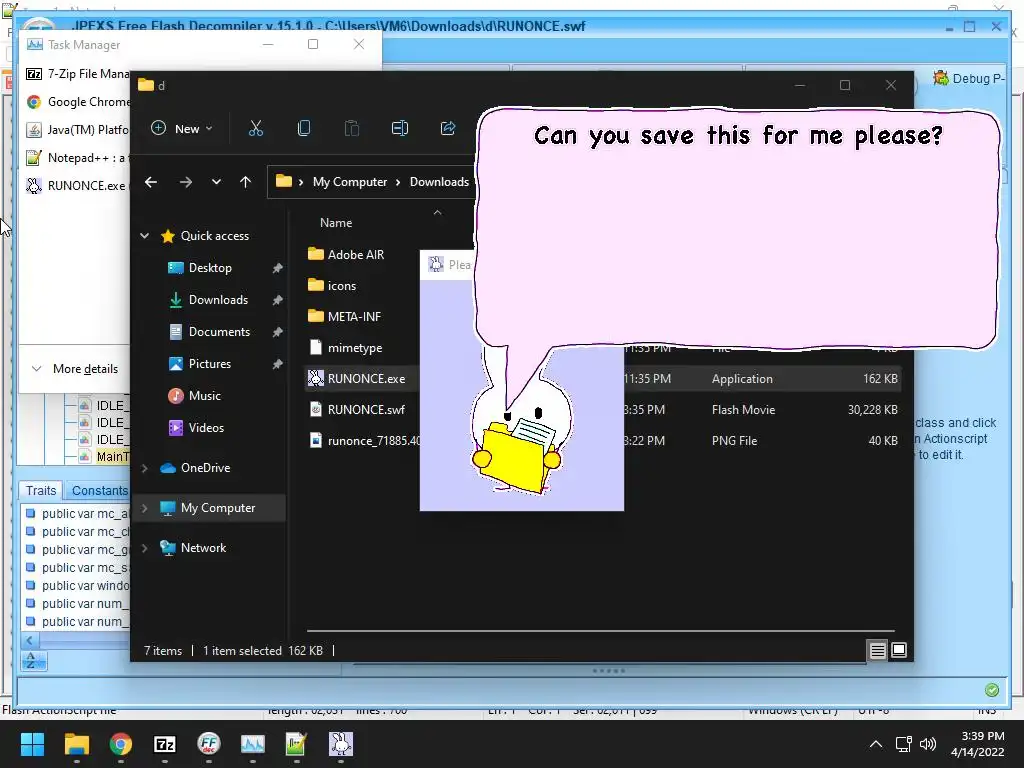1024x768 pixels.
Task: Select the Network item in sidebar
Action: click(x=203, y=548)
